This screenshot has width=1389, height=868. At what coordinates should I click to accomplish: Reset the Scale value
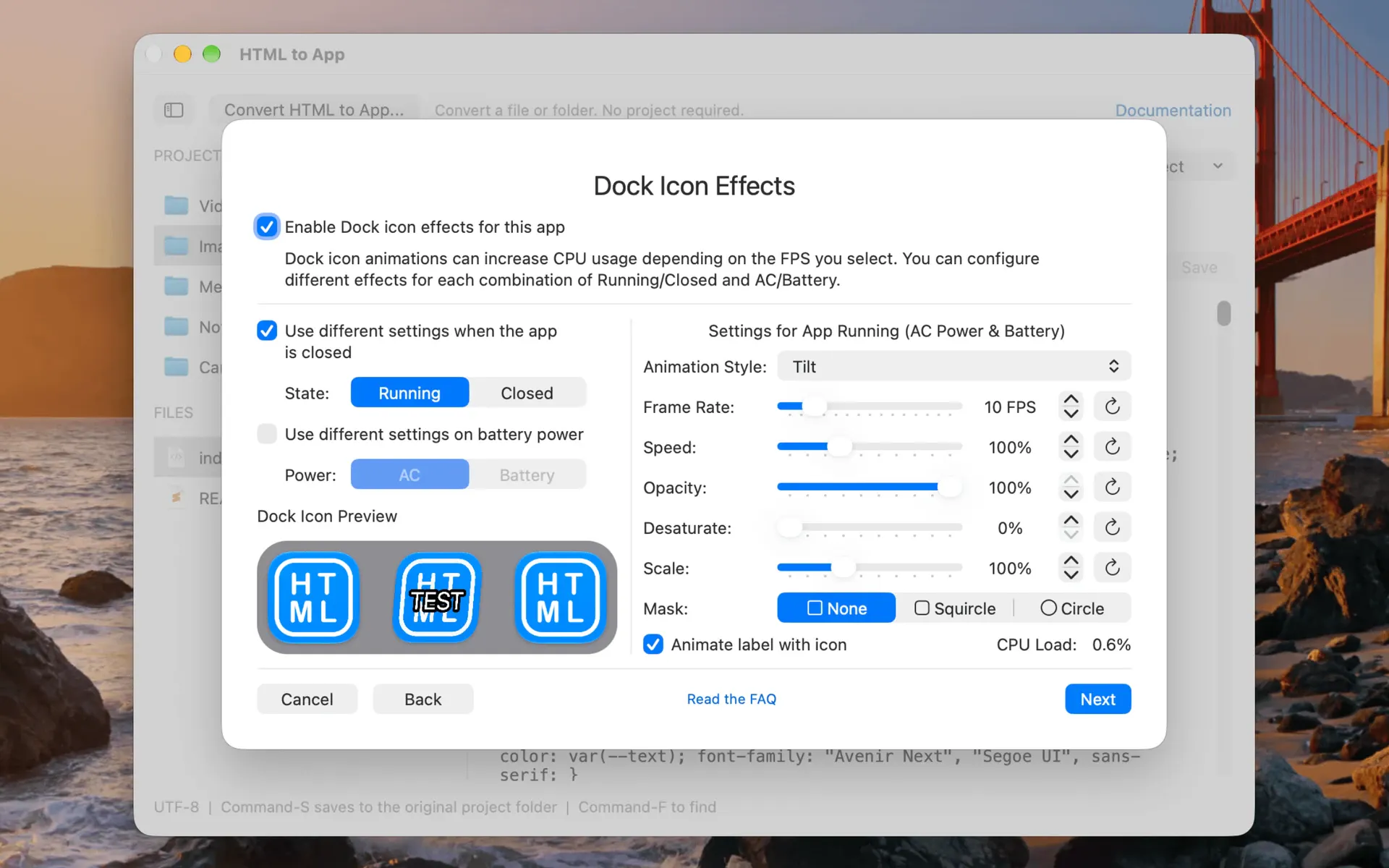(1112, 568)
